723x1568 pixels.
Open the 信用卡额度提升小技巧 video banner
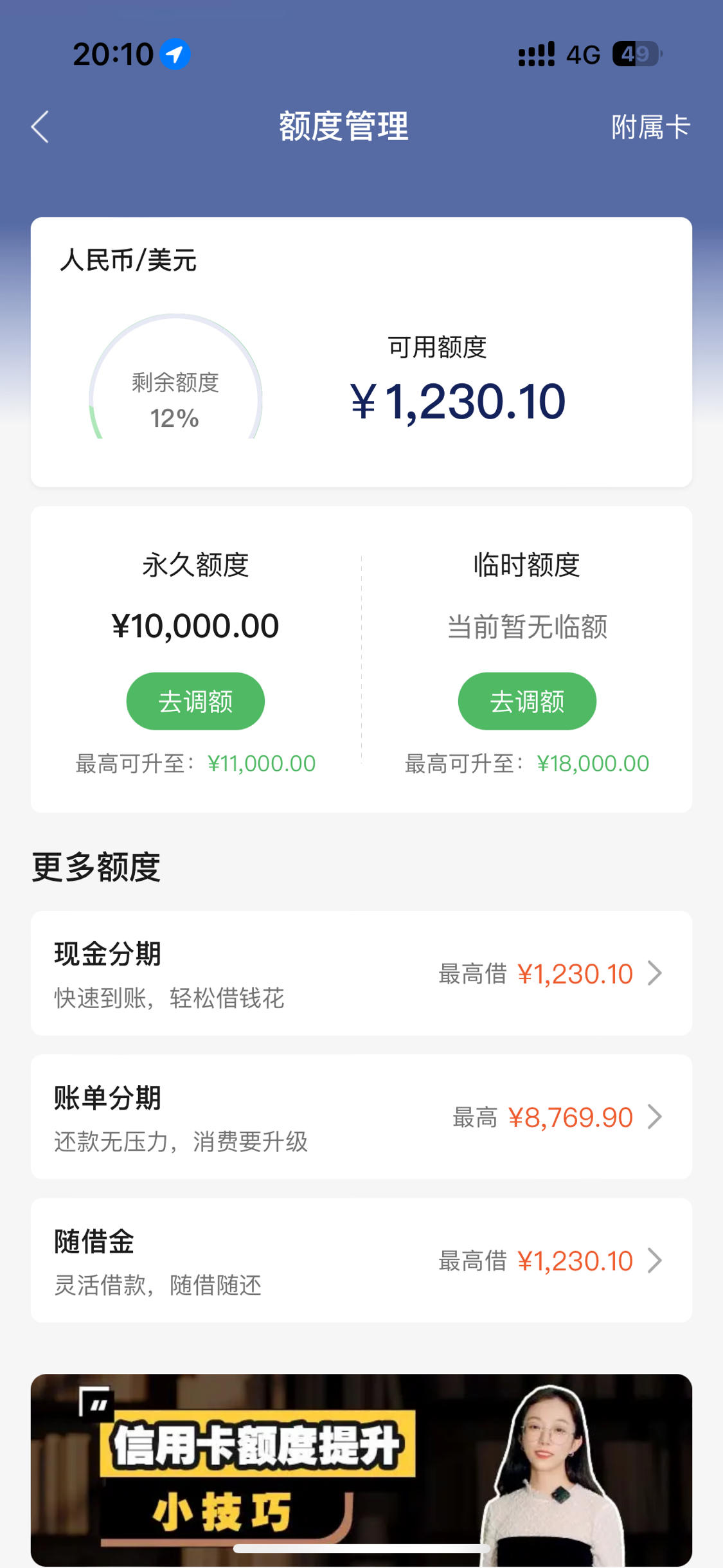[361, 1470]
